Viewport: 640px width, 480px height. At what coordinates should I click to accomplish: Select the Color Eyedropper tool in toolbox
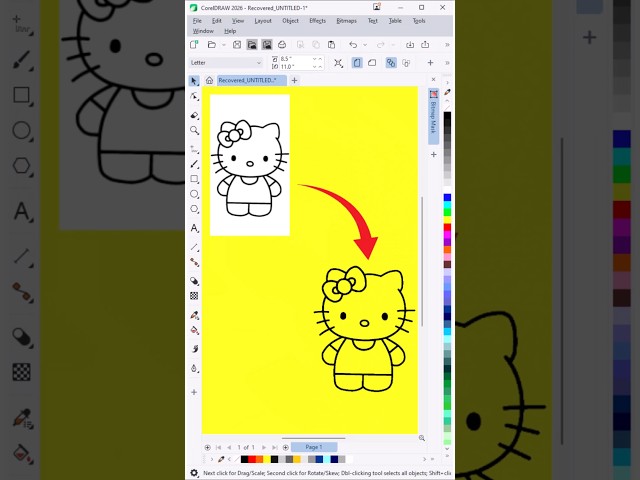tap(194, 315)
